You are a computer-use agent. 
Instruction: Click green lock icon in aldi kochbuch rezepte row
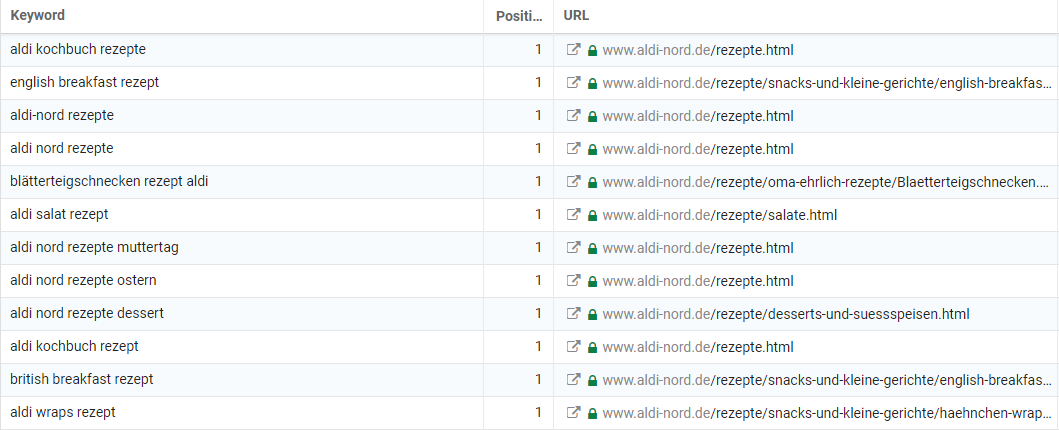(x=592, y=50)
